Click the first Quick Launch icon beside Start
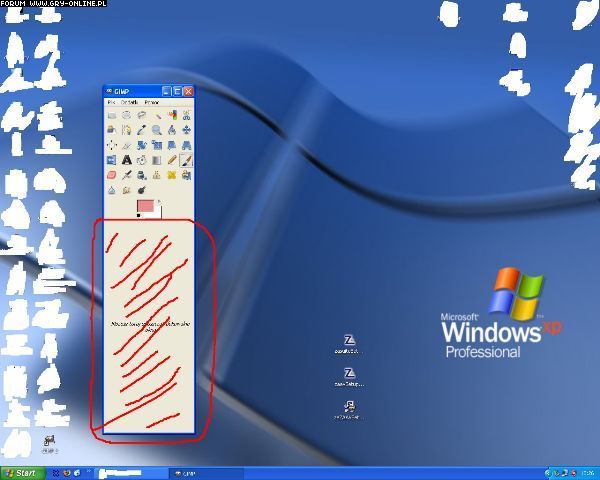600x480 pixels. 56,473
